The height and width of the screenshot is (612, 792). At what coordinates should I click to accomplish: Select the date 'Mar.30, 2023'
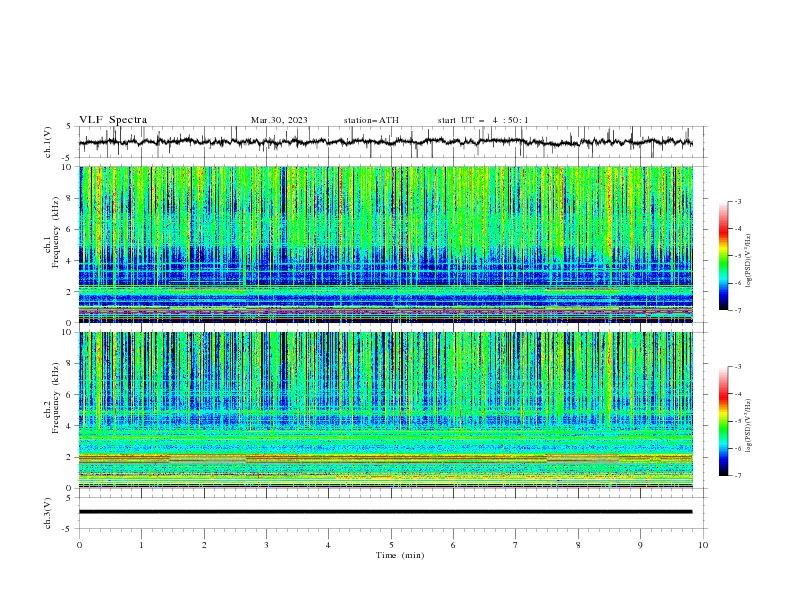(x=279, y=120)
